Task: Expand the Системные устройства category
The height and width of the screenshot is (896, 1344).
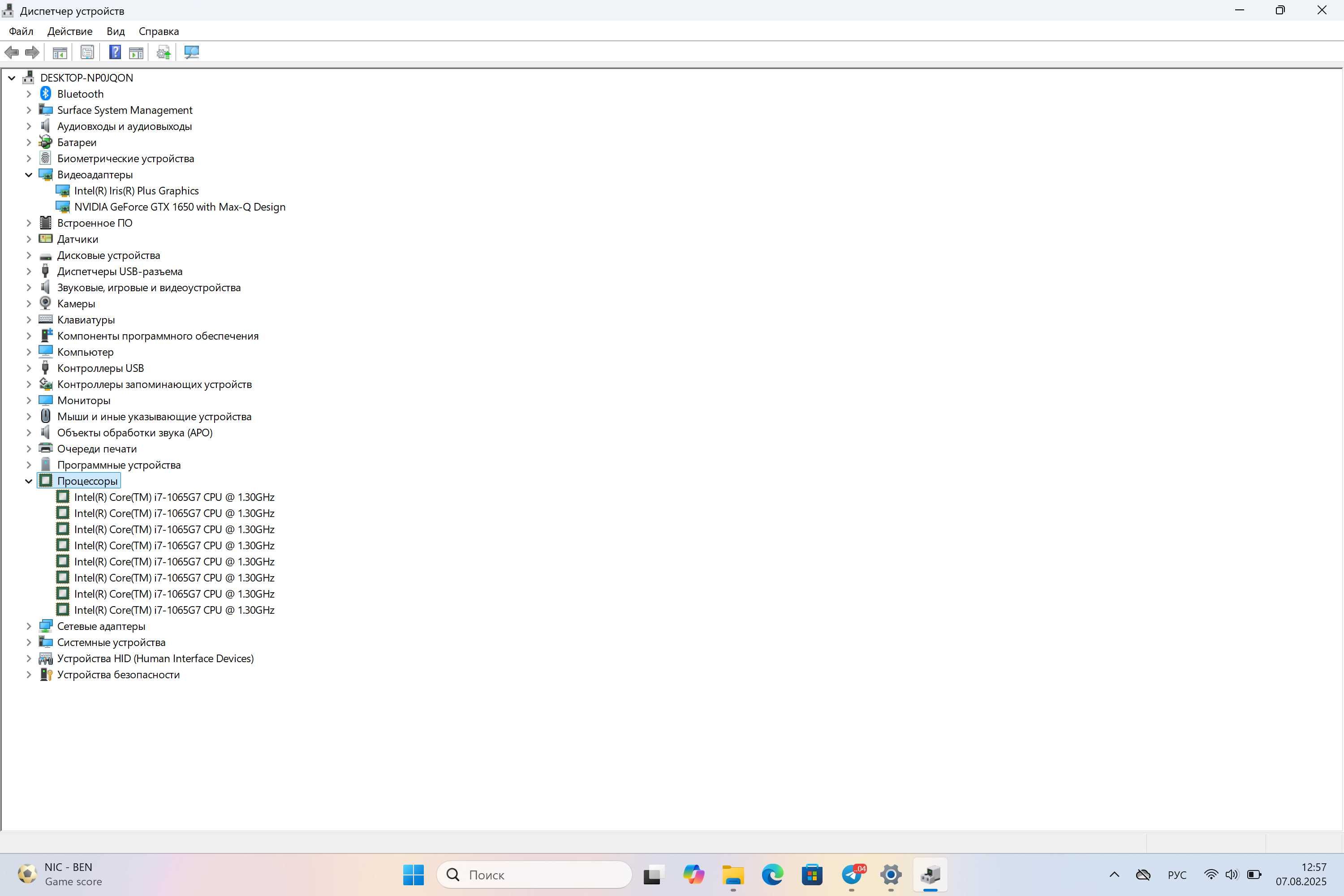Action: [x=29, y=642]
